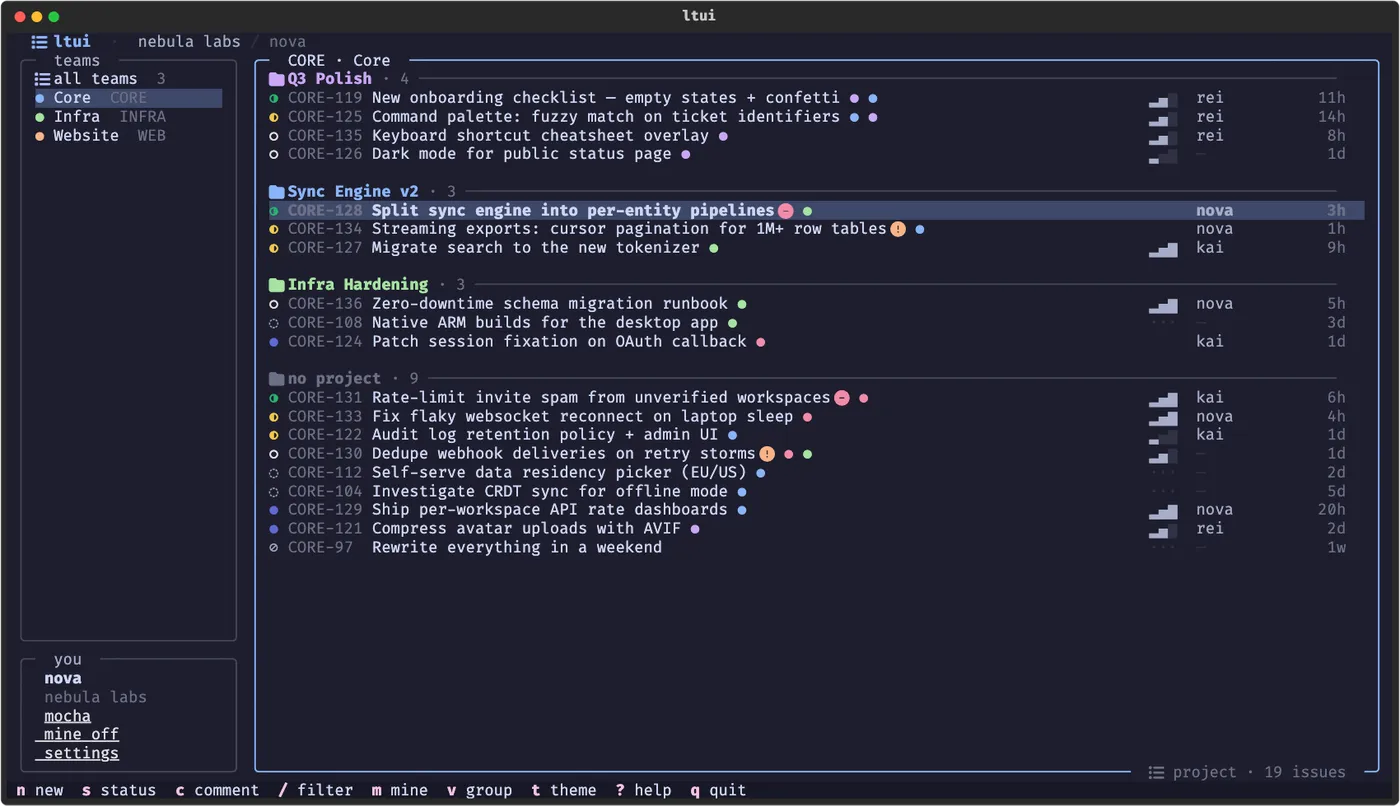Click the Infra Hardening folder icon
Viewport: 1400px width, 806px height.
click(277, 285)
